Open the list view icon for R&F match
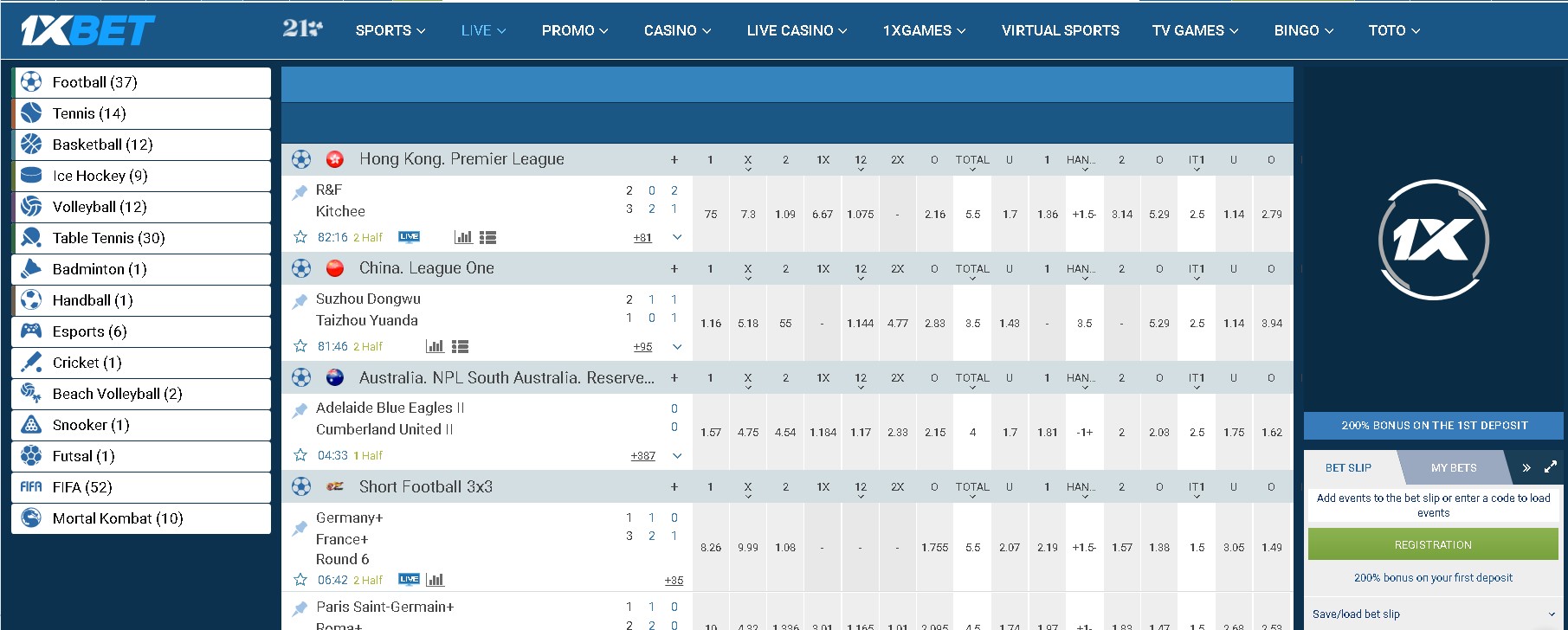This screenshot has height=630, width=1568. click(x=487, y=237)
